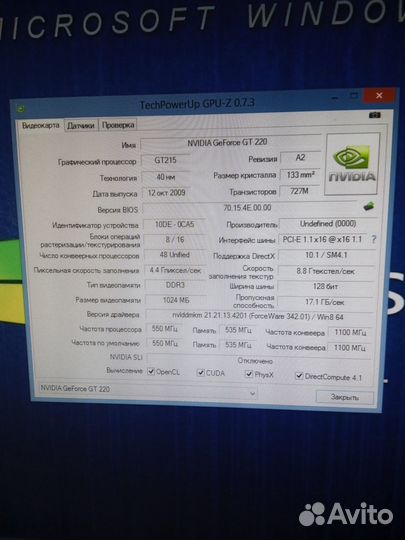The height and width of the screenshot is (540, 405).
Task: Click the transistors value 727M
Action: pos(300,191)
